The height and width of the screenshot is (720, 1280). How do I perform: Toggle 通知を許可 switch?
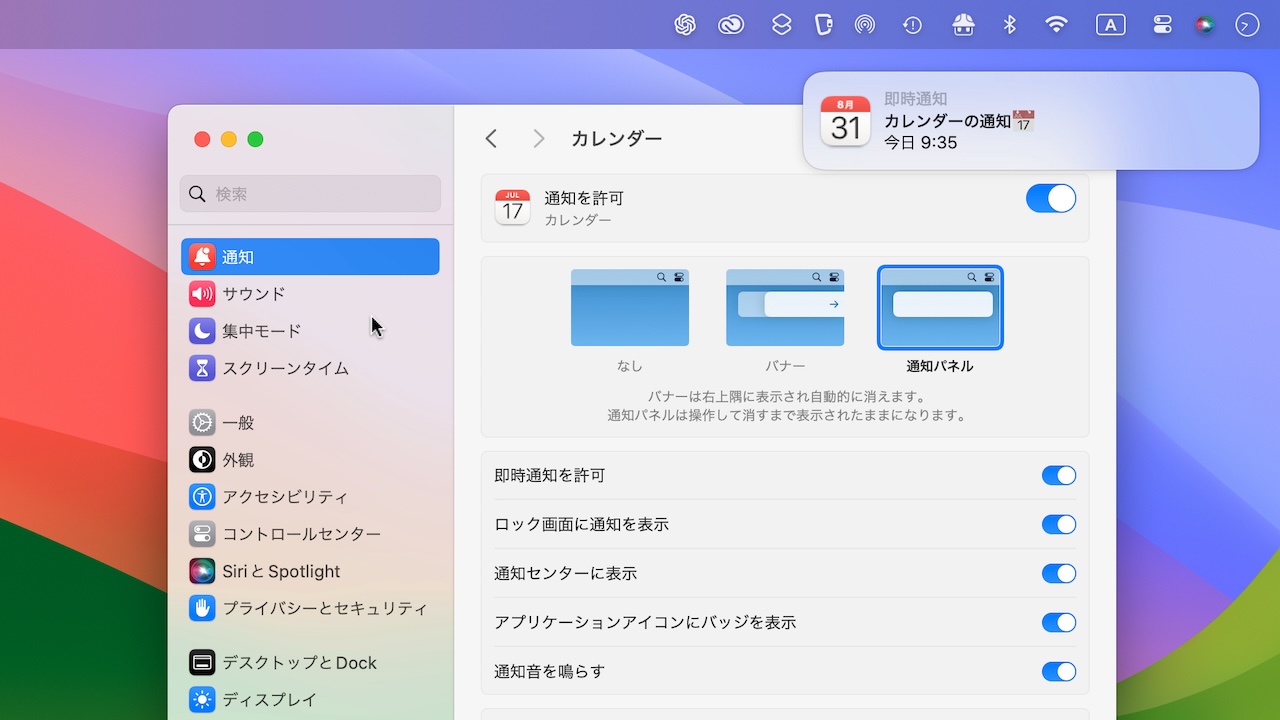(1051, 198)
